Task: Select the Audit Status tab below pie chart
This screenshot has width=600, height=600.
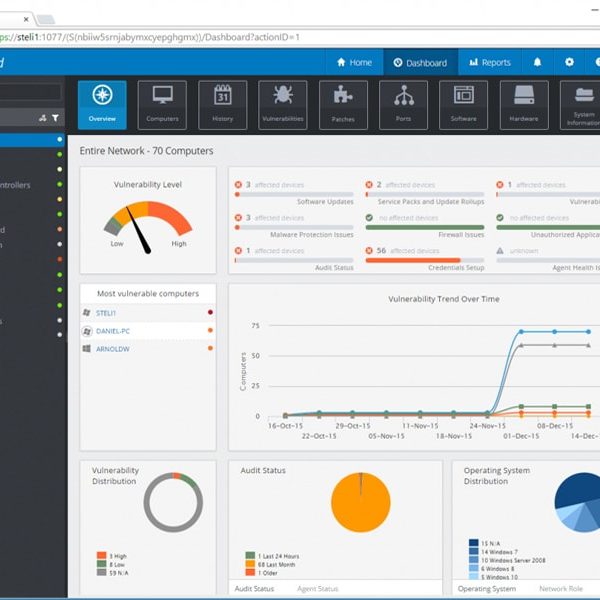Action: 254,589
